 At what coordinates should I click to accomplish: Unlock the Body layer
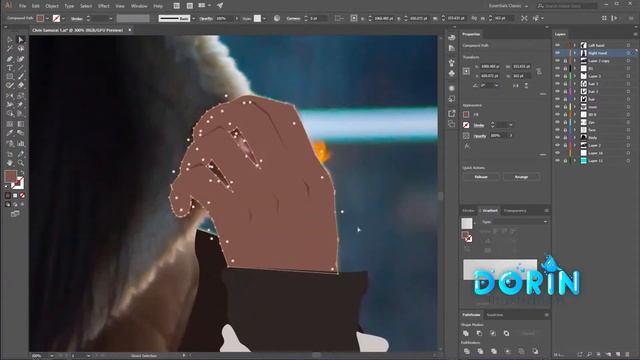[565, 138]
